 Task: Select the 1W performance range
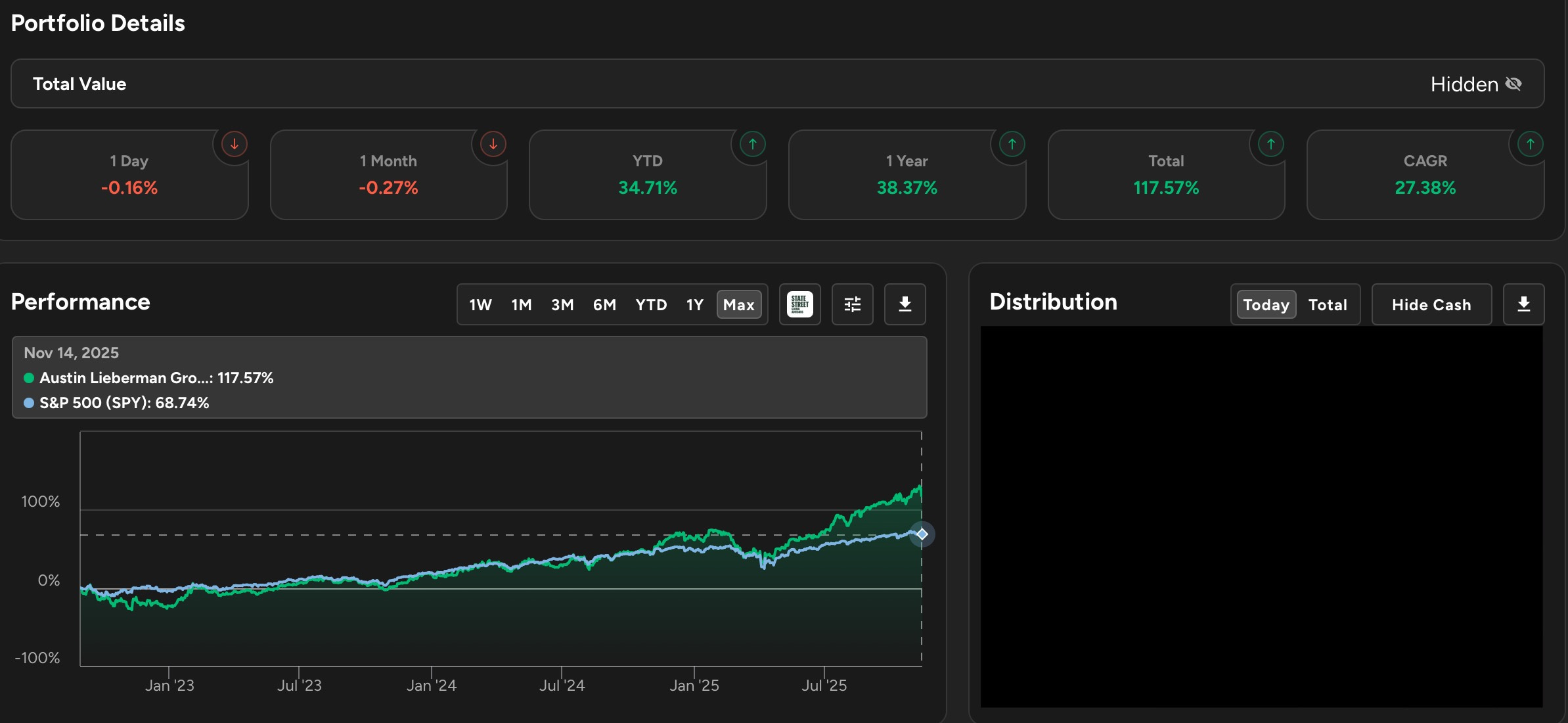pos(480,304)
